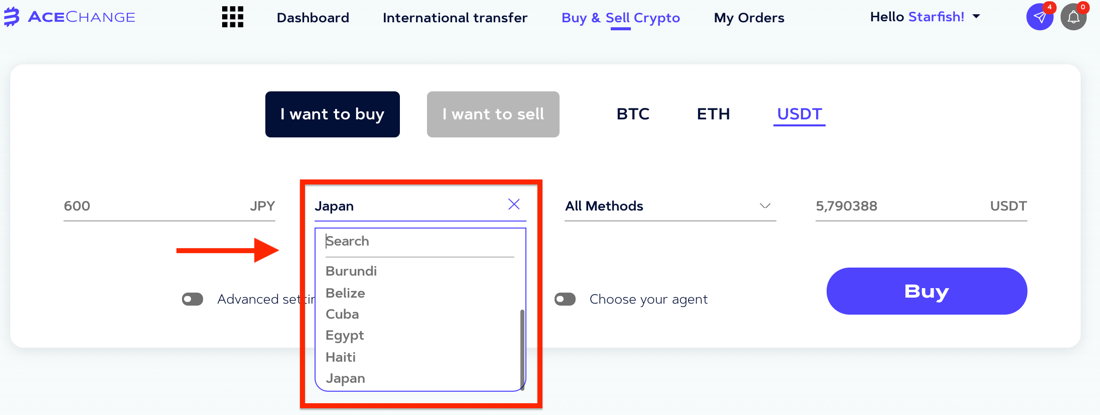Open the Hello Starfish account menu arrow

click(976, 17)
